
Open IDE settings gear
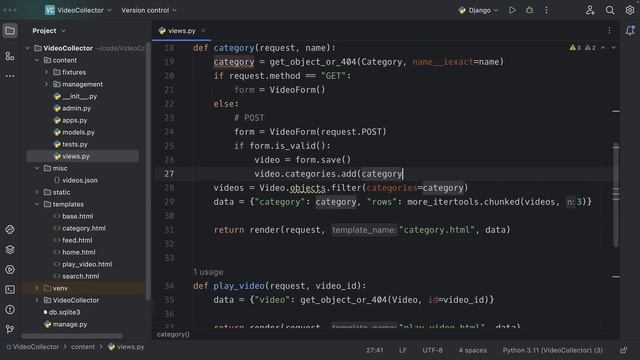(x=629, y=10)
